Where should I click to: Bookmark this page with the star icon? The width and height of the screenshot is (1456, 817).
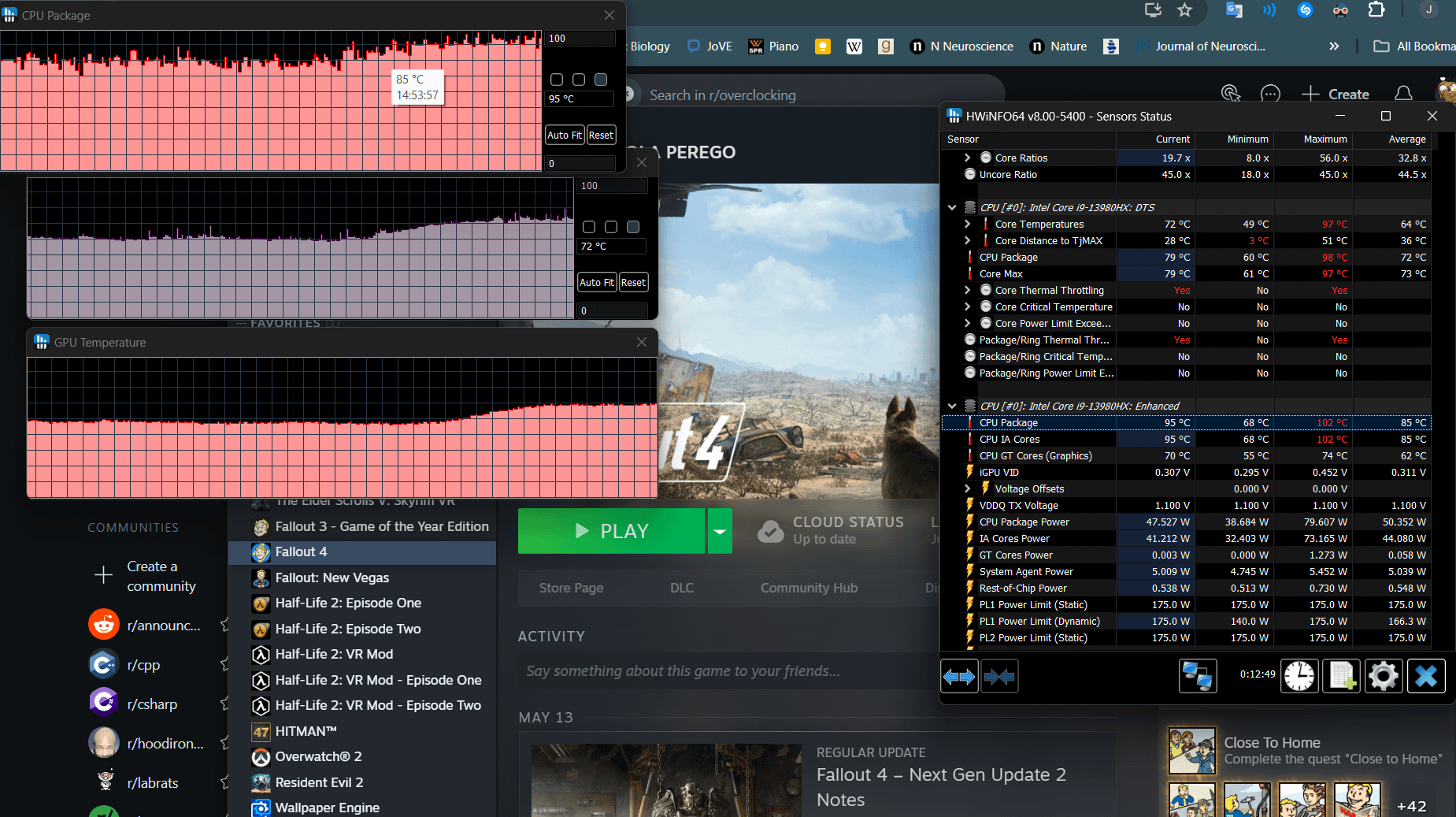pos(1184,9)
